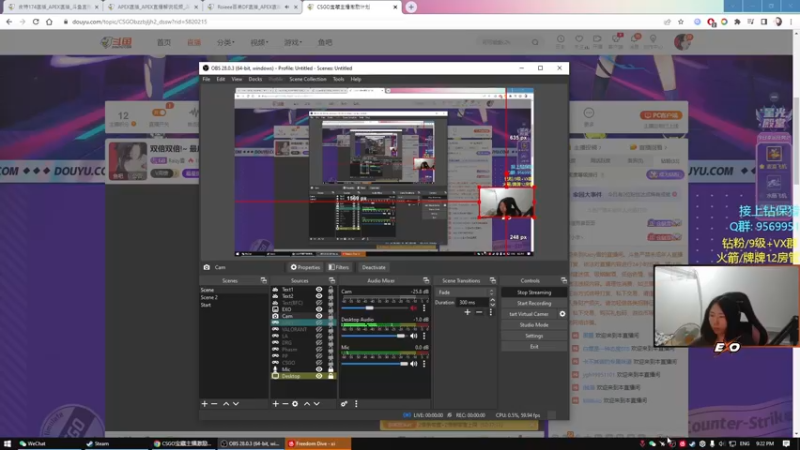Image resolution: width=800 pixels, height=450 pixels.
Task: Show the hidden CSGO source
Action: [x=319, y=362]
